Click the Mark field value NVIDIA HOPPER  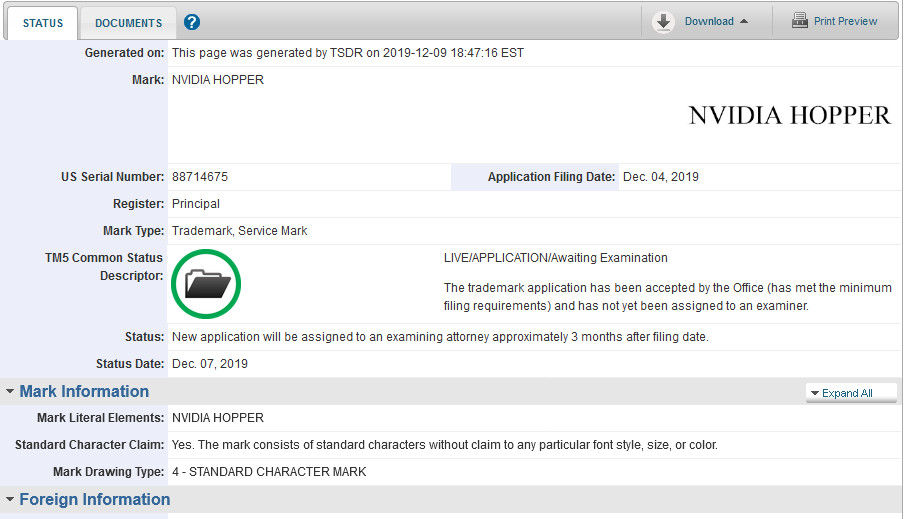(x=217, y=80)
